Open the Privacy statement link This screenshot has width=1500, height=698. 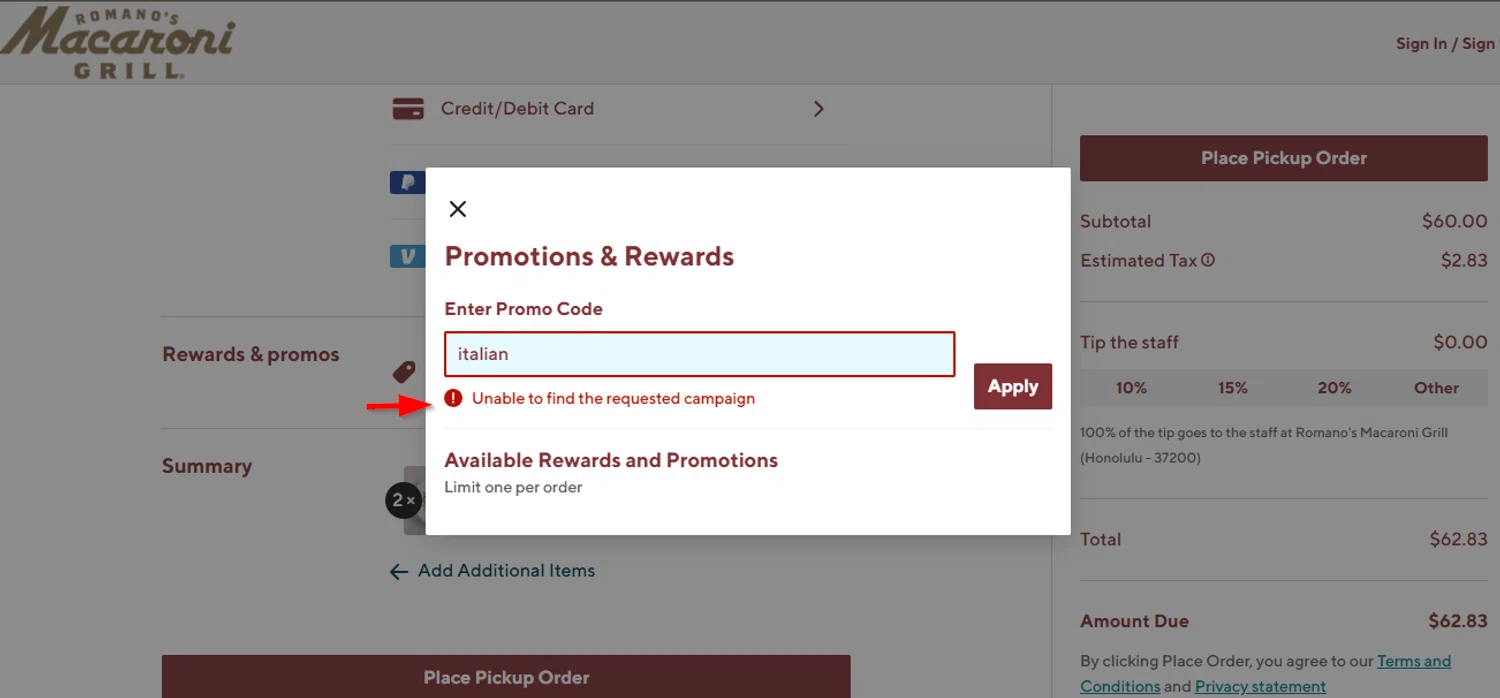tap(1260, 687)
